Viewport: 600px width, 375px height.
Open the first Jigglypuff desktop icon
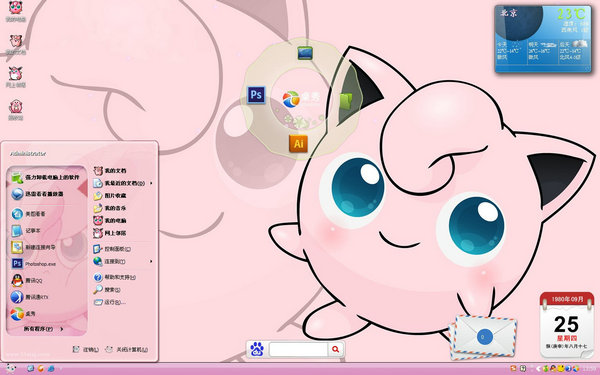16,11
